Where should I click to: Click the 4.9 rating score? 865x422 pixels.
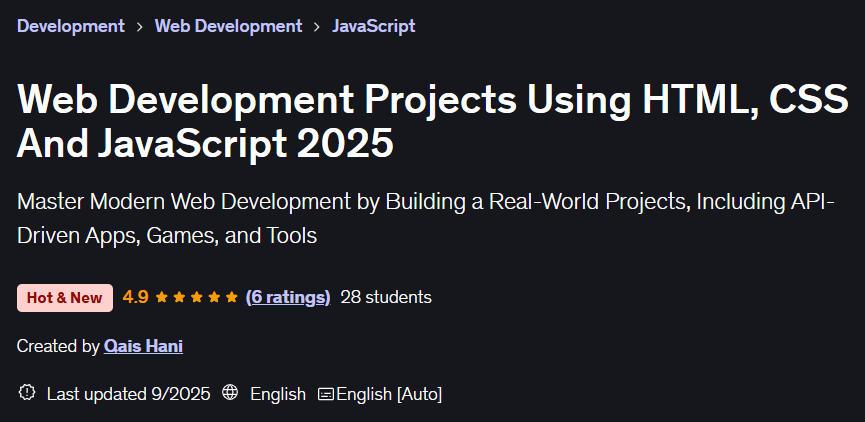tap(135, 298)
